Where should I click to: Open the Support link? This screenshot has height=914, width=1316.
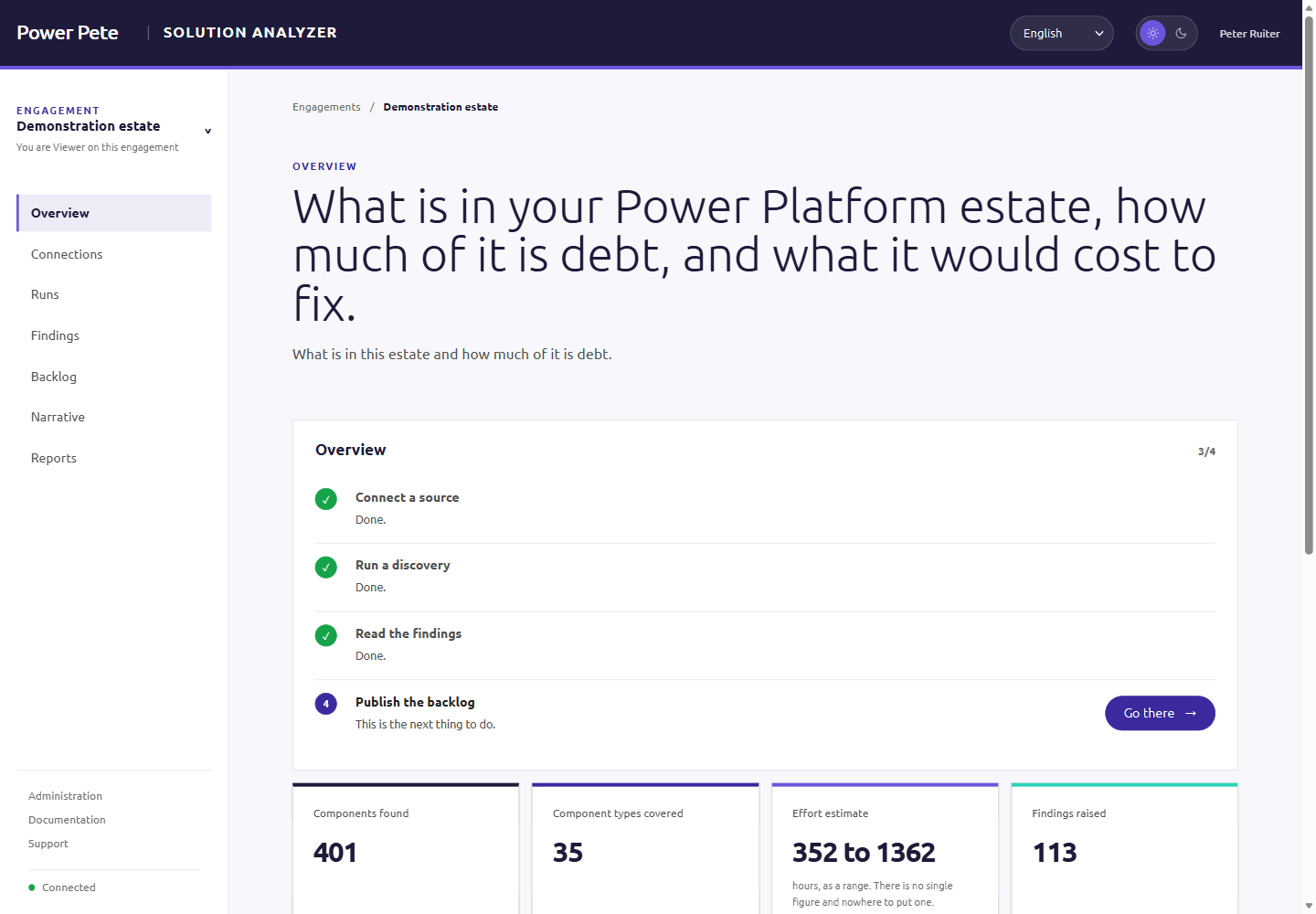point(48,844)
